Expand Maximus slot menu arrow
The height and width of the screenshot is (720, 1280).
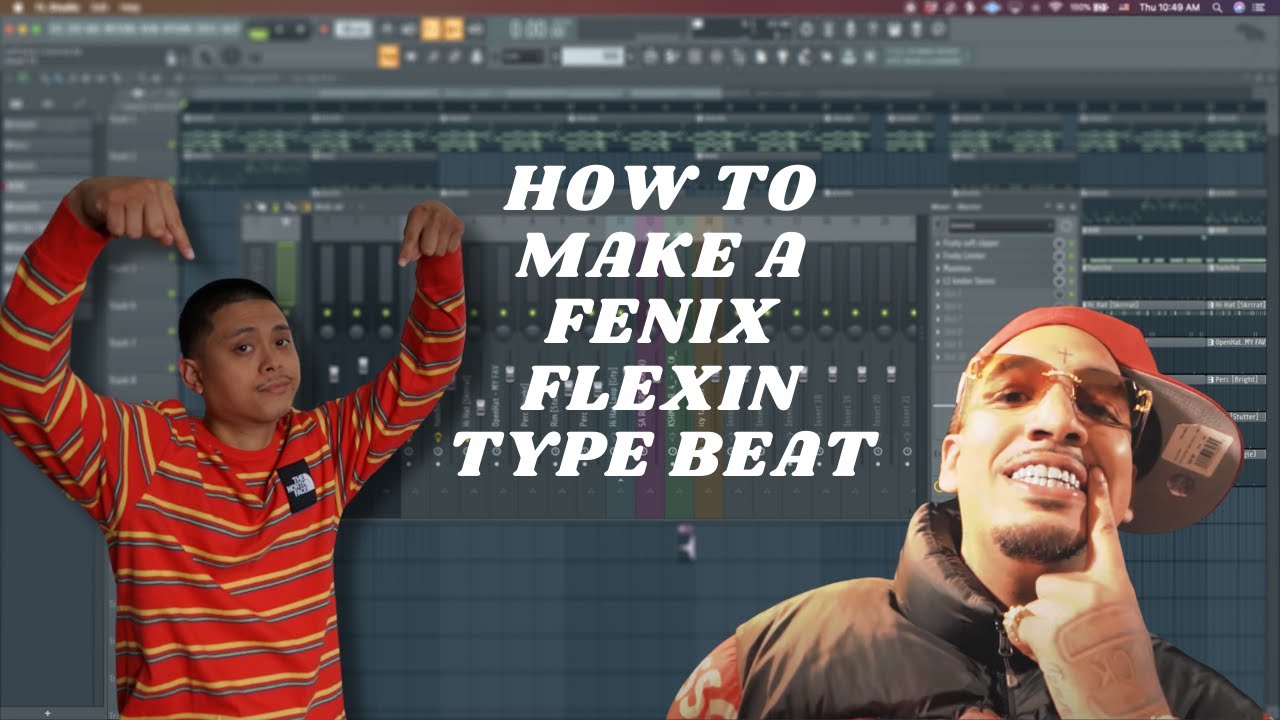pos(937,269)
